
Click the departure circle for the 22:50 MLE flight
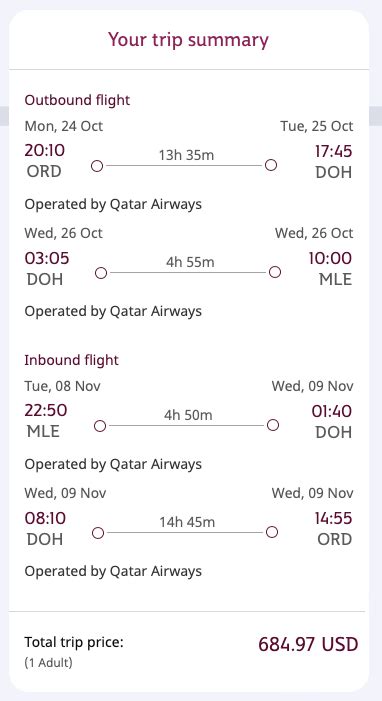[100, 426]
